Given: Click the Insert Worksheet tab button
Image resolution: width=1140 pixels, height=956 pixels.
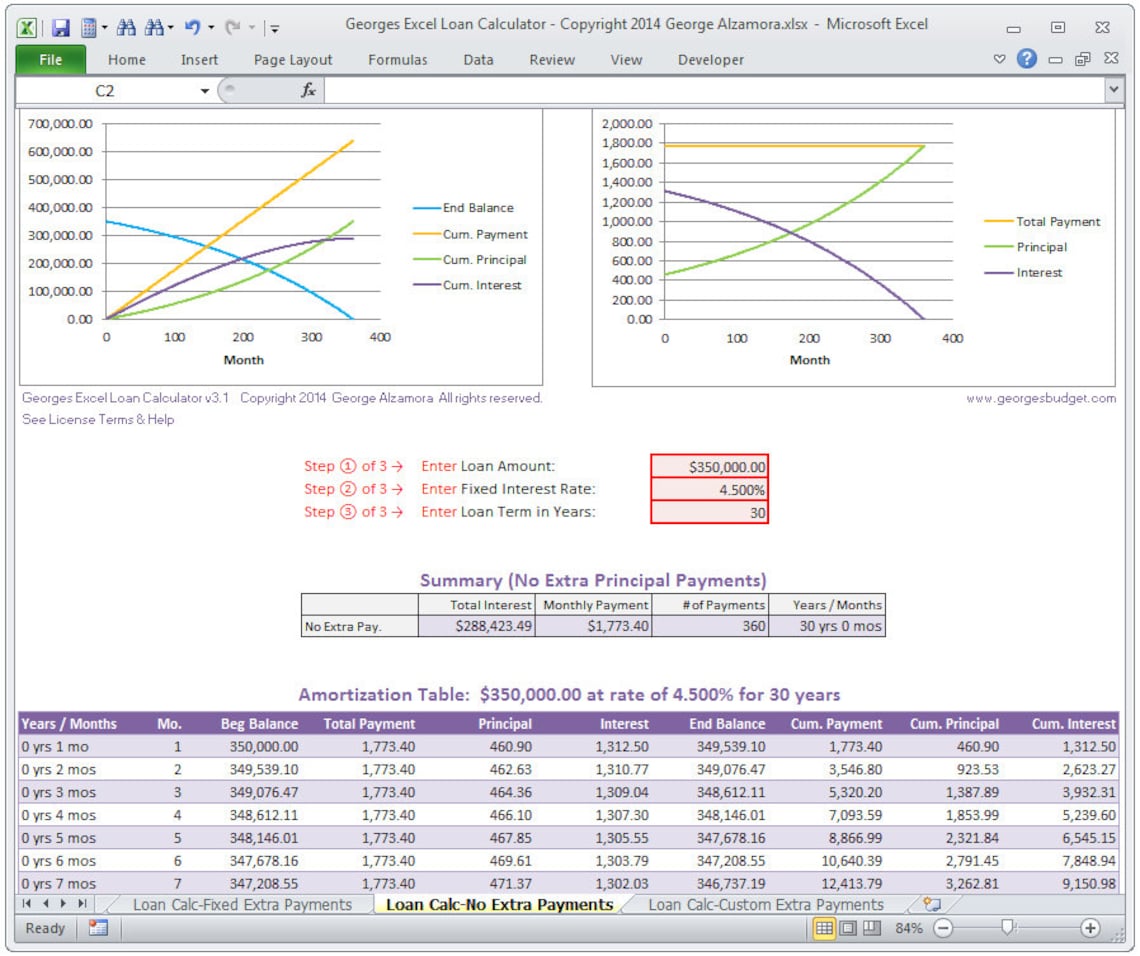Looking at the screenshot, I should 931,903.
